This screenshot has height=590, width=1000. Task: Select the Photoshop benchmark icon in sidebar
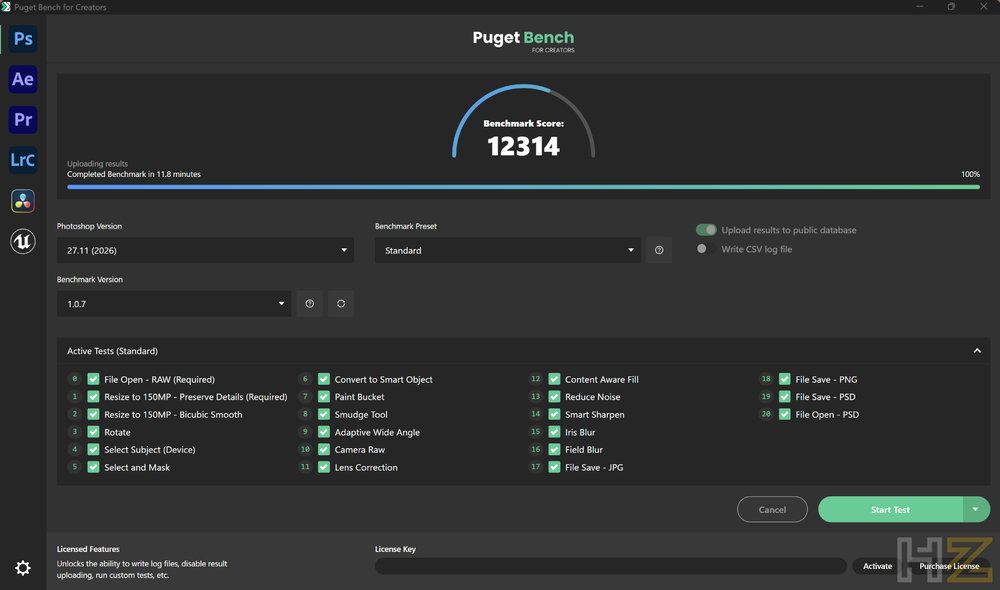23,39
